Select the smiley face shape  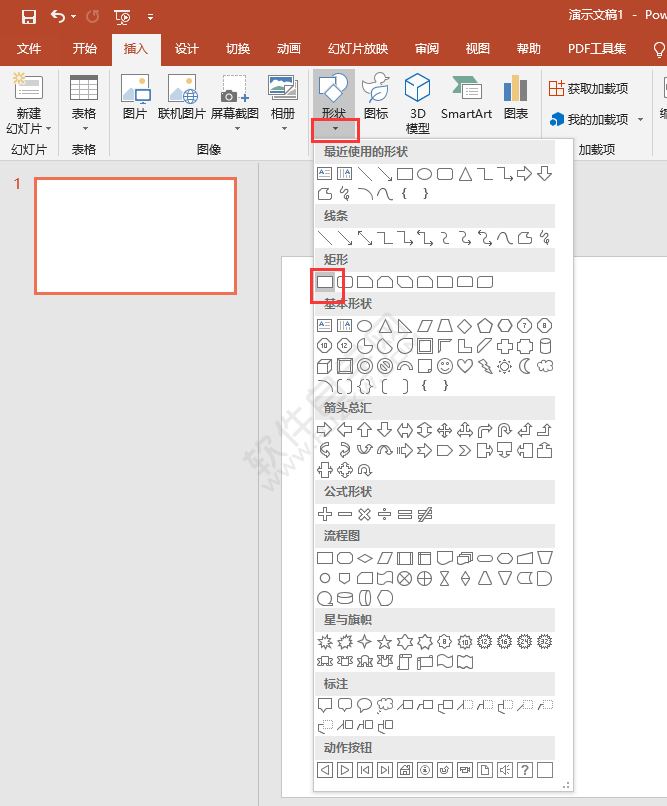click(444, 366)
